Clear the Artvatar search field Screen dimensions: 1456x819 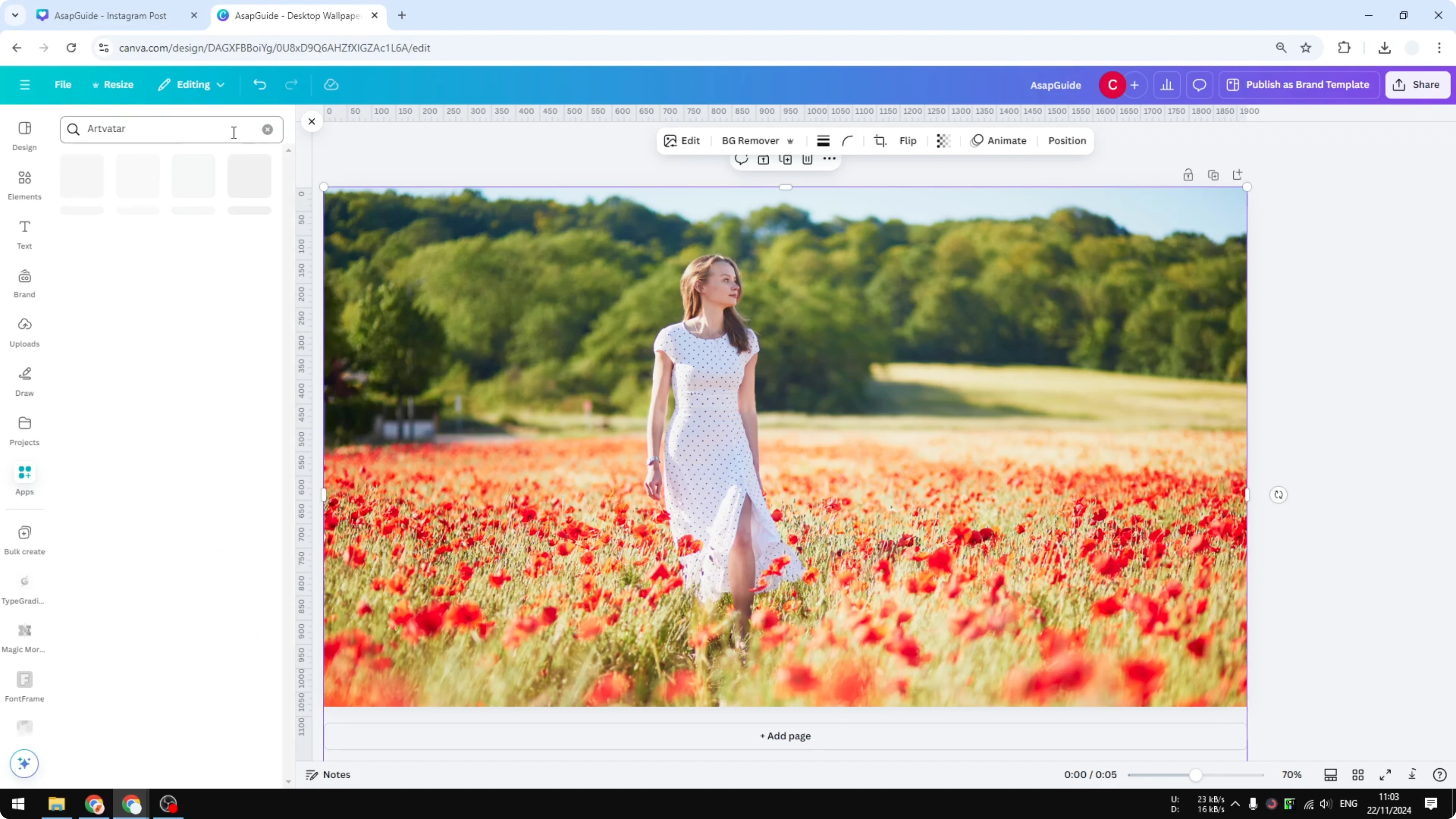pyautogui.click(x=267, y=129)
